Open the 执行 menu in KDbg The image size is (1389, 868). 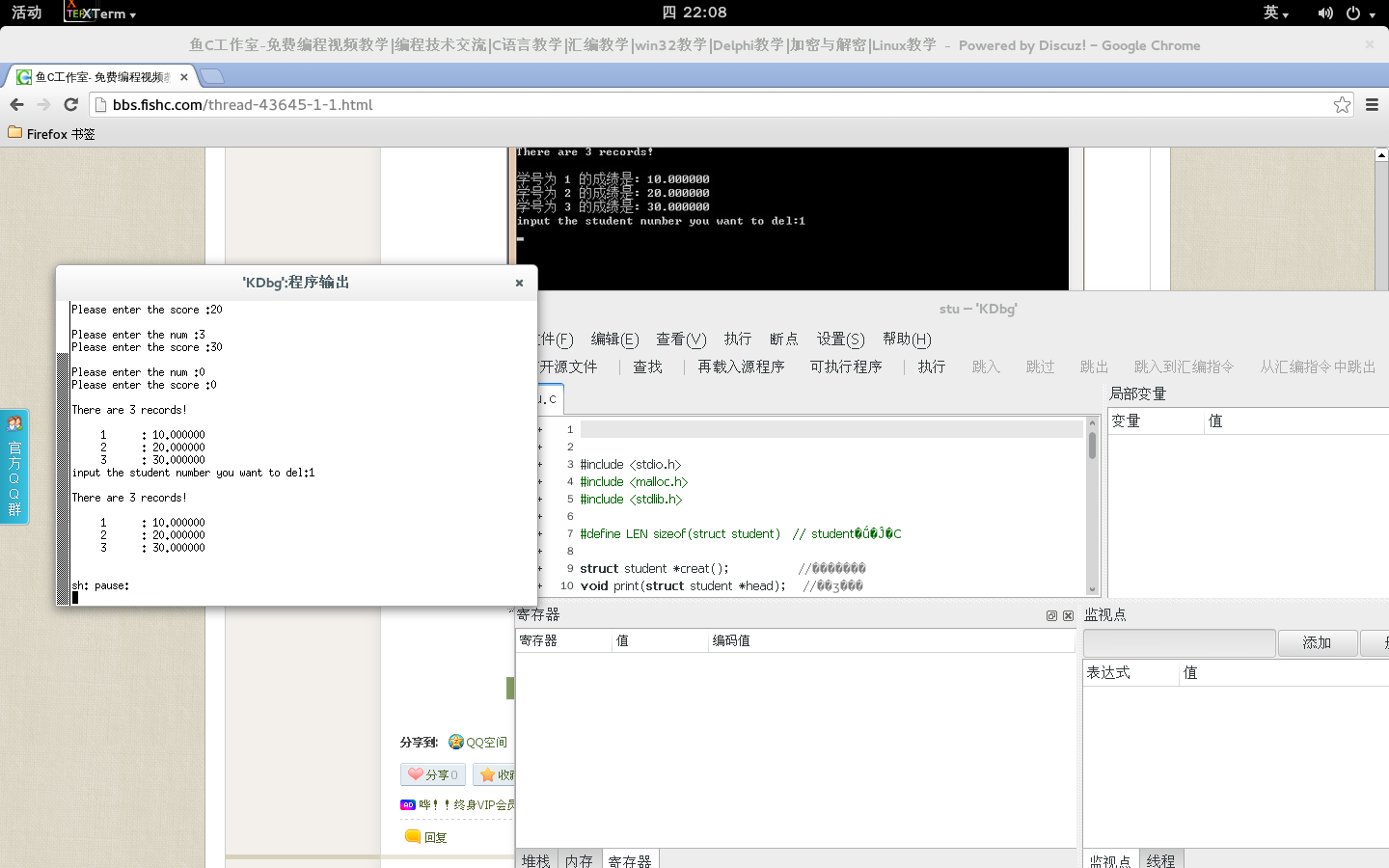pos(738,339)
